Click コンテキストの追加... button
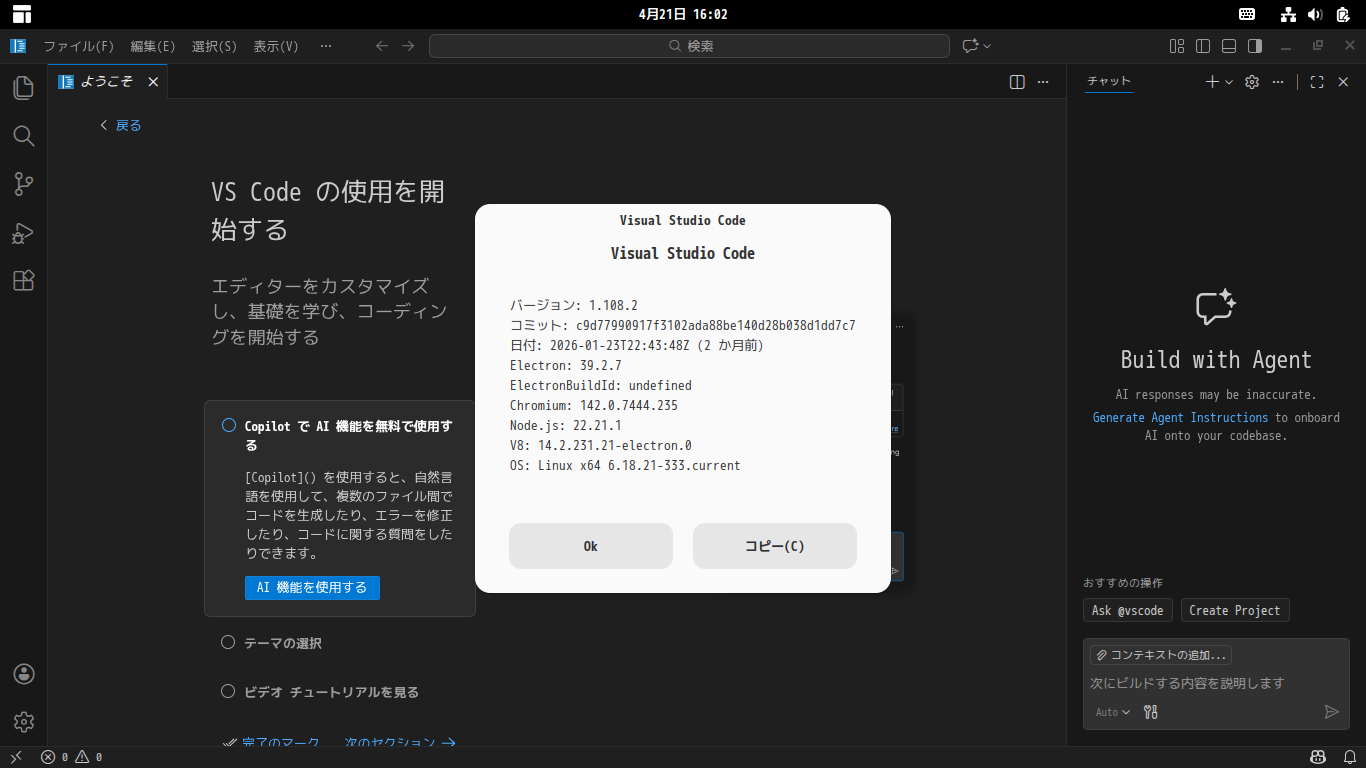This screenshot has height=768, width=1366. click(1161, 655)
